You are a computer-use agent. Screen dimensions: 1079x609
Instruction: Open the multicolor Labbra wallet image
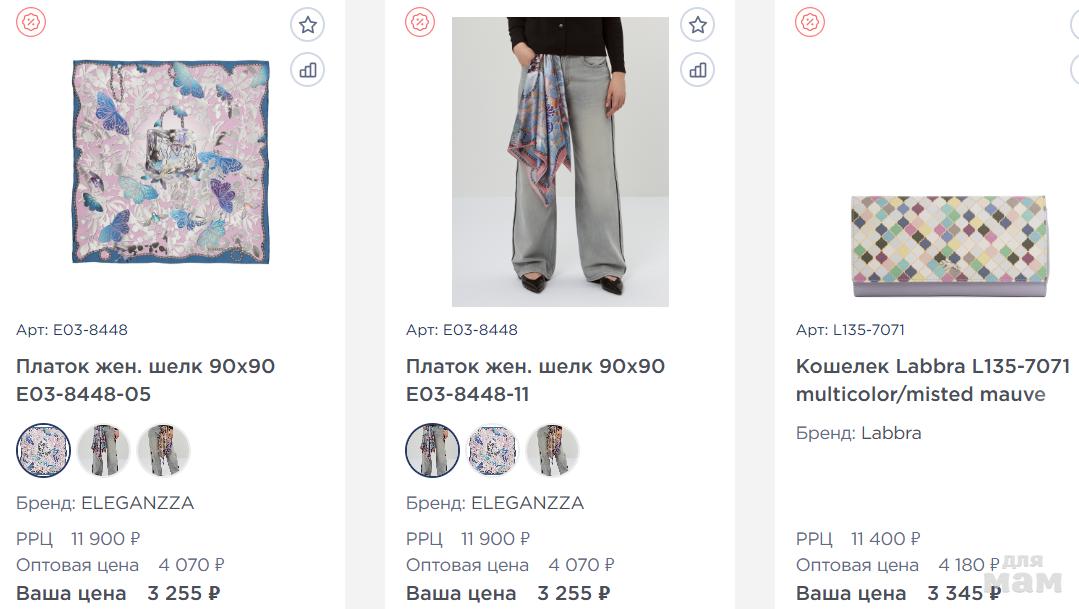pyautogui.click(x=949, y=246)
